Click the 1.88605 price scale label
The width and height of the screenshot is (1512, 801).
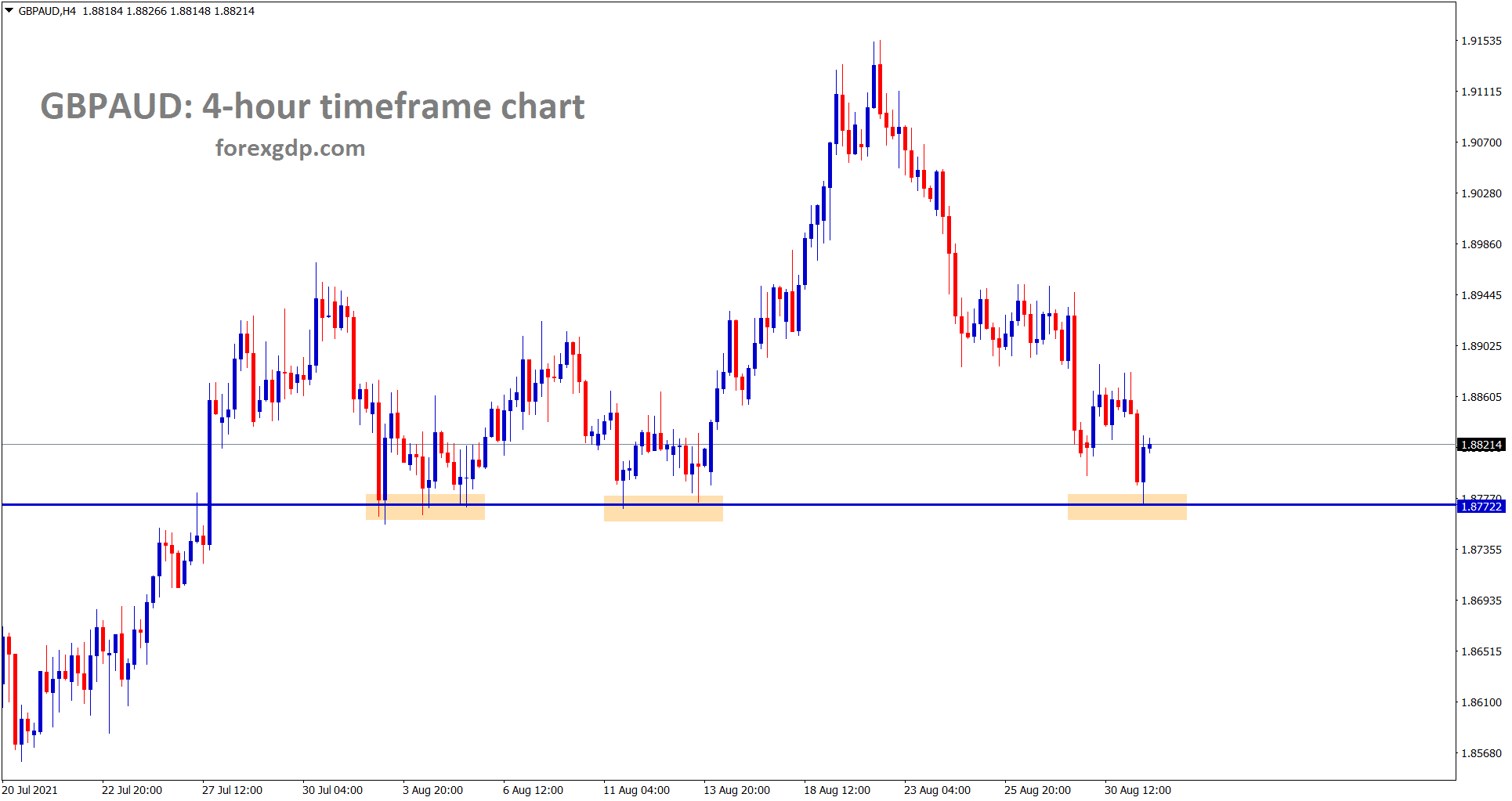(1481, 397)
